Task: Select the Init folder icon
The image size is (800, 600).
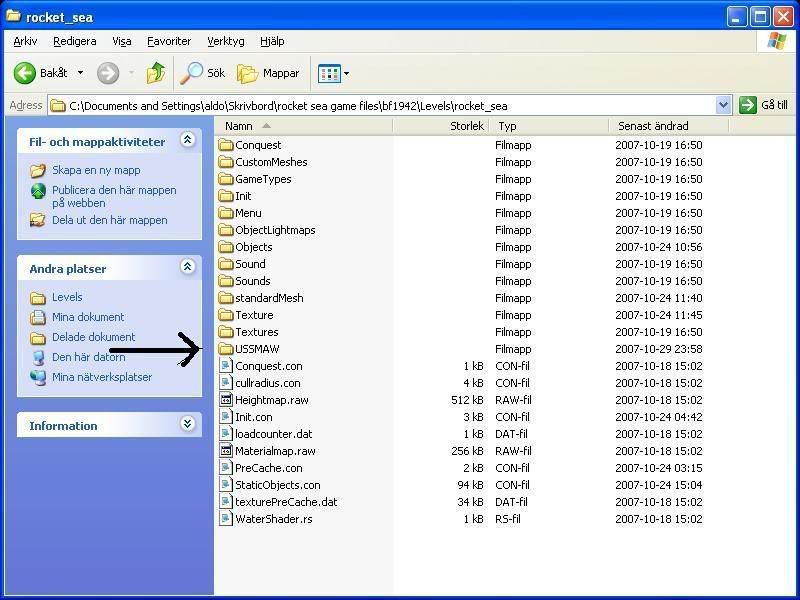Action: (x=226, y=196)
